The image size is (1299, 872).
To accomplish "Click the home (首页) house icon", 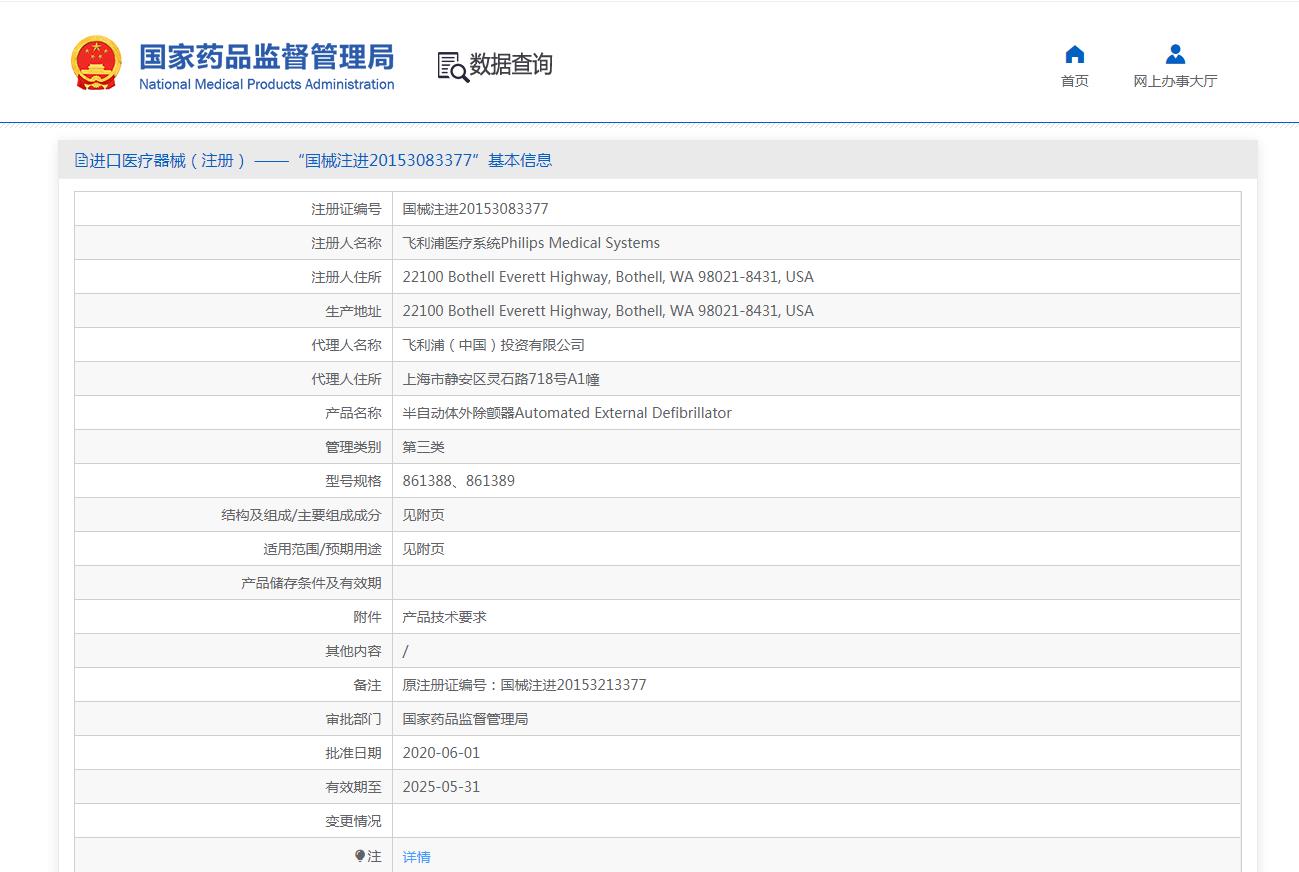I will [1075, 54].
